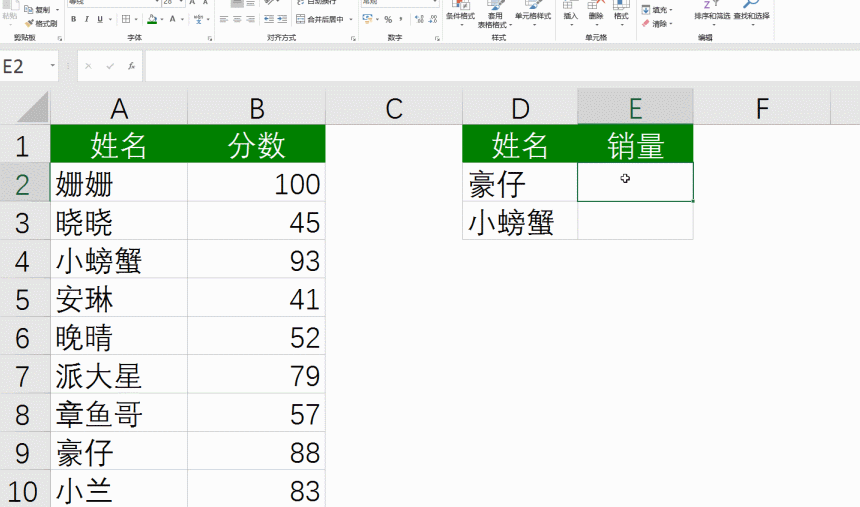The width and height of the screenshot is (860, 507).
Task: Click the Delete (删除) cells button
Action: tap(596, 12)
